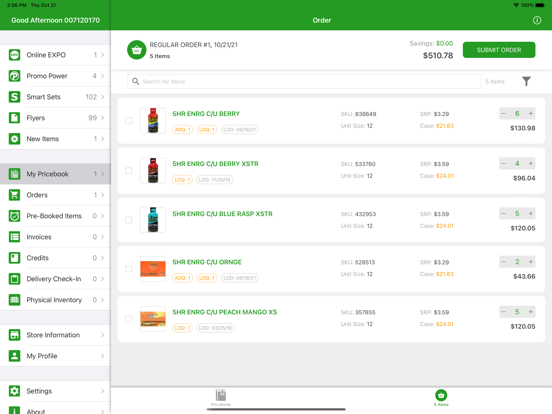Viewport: 552px width, 414px height.
Task: Expand the Promo Power chevron
Action: click(x=102, y=76)
